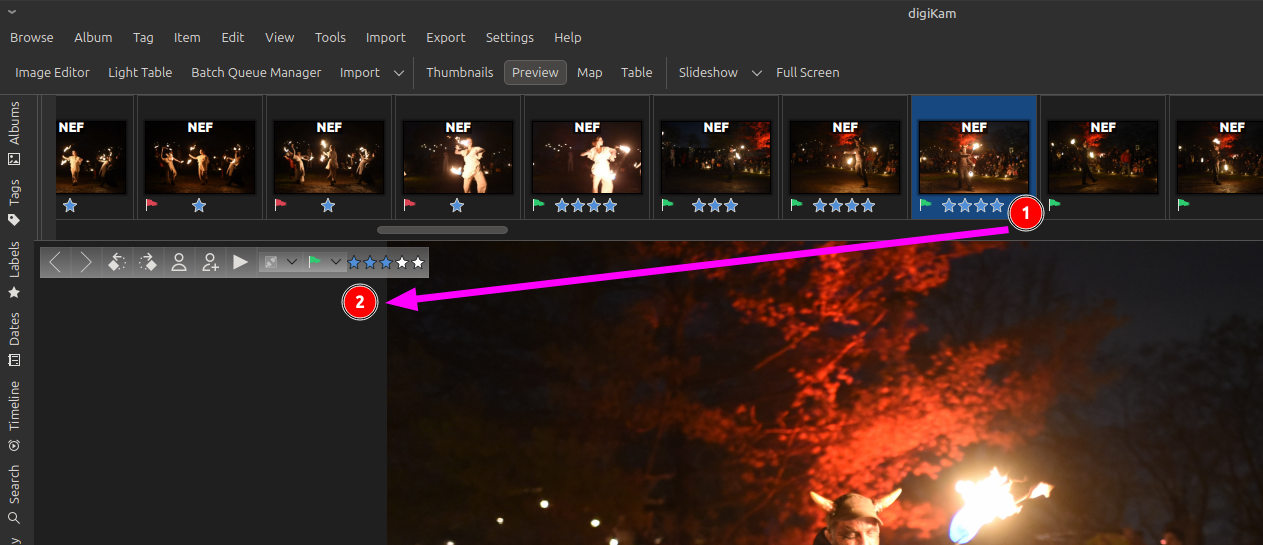
Task: Toggle the Table view mode
Action: (x=636, y=72)
